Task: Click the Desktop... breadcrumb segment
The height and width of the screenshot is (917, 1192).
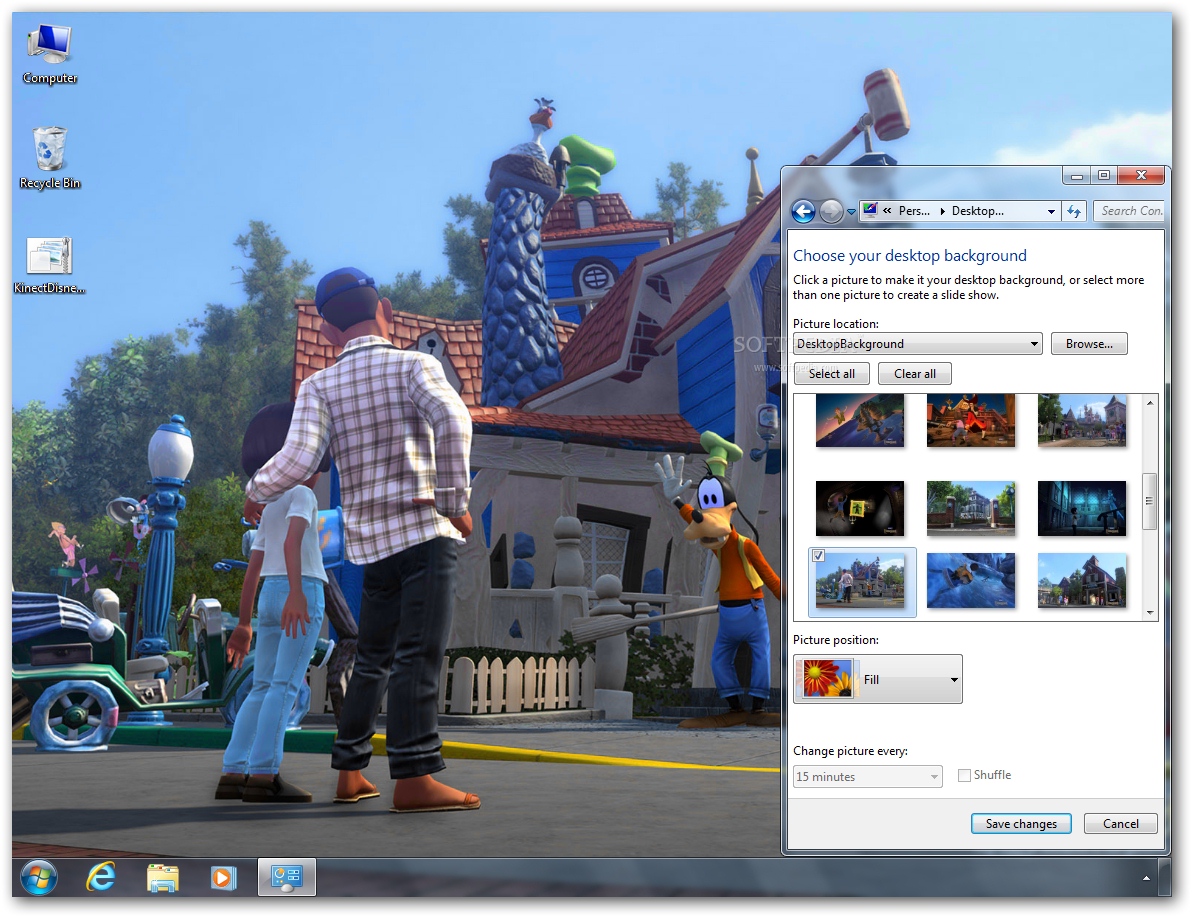Action: pyautogui.click(x=978, y=211)
